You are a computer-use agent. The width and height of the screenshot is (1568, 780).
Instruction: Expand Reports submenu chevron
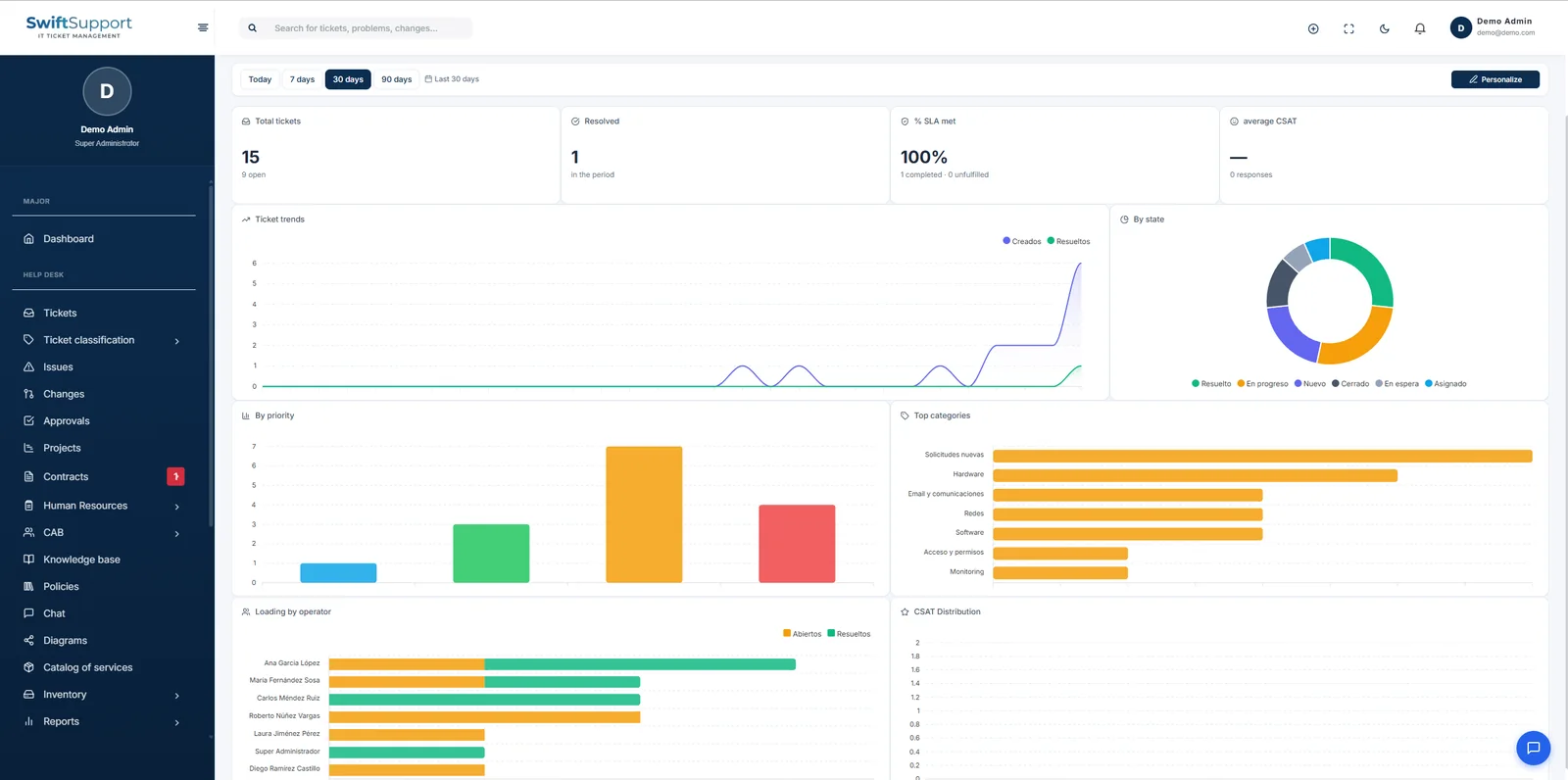coord(177,723)
